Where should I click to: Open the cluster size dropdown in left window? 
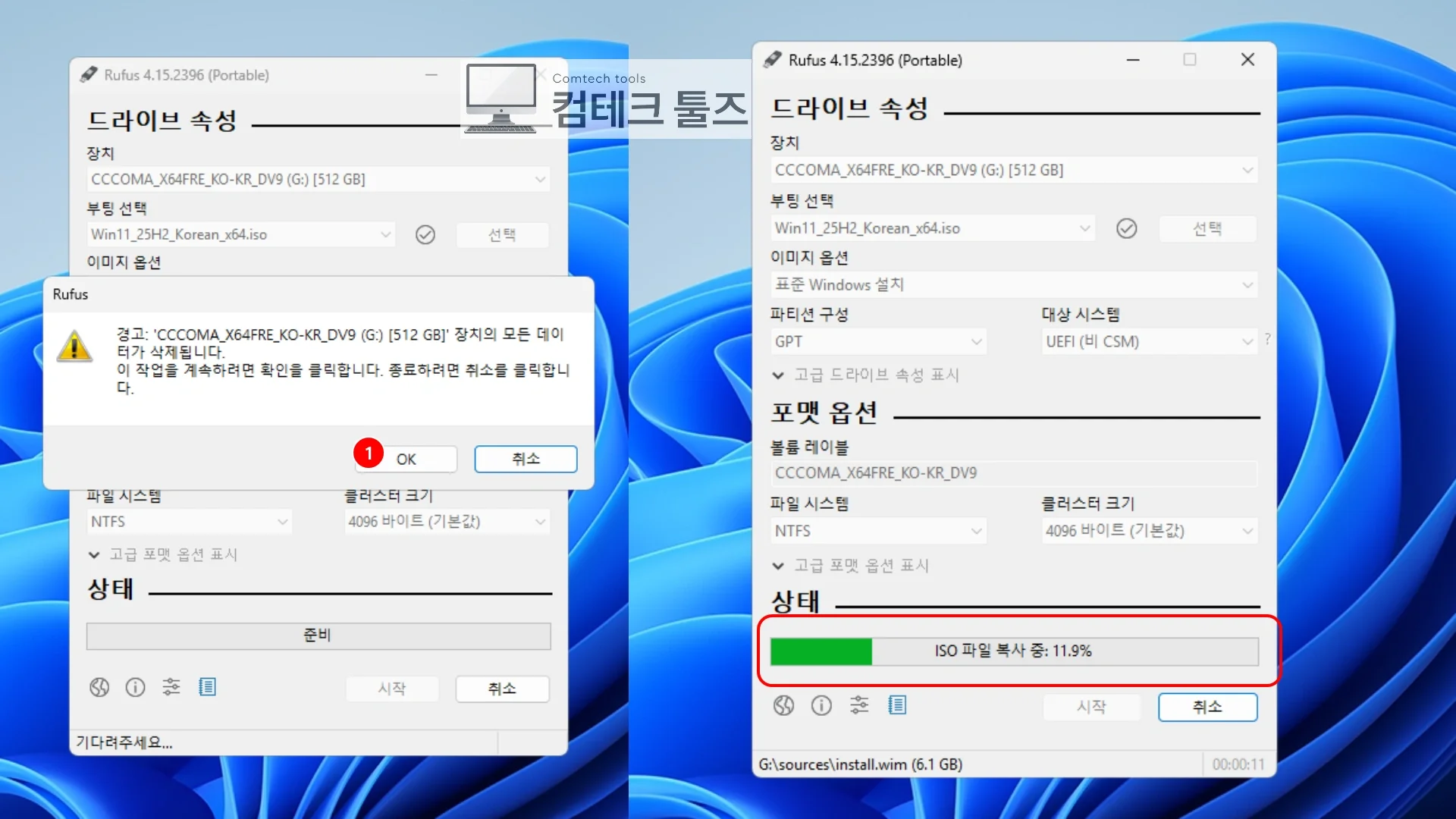coord(447,522)
